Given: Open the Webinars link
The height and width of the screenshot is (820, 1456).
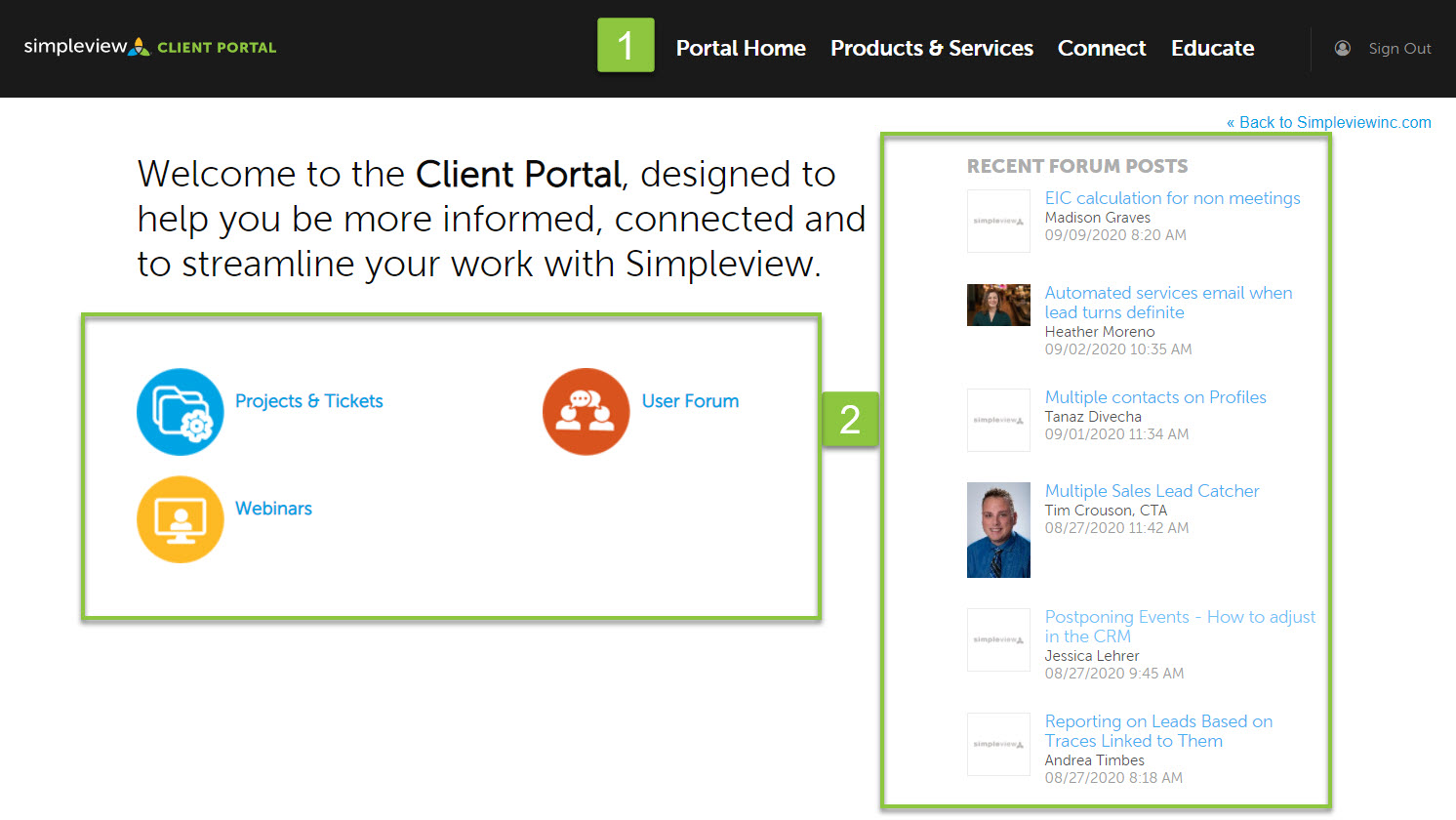Looking at the screenshot, I should (273, 509).
